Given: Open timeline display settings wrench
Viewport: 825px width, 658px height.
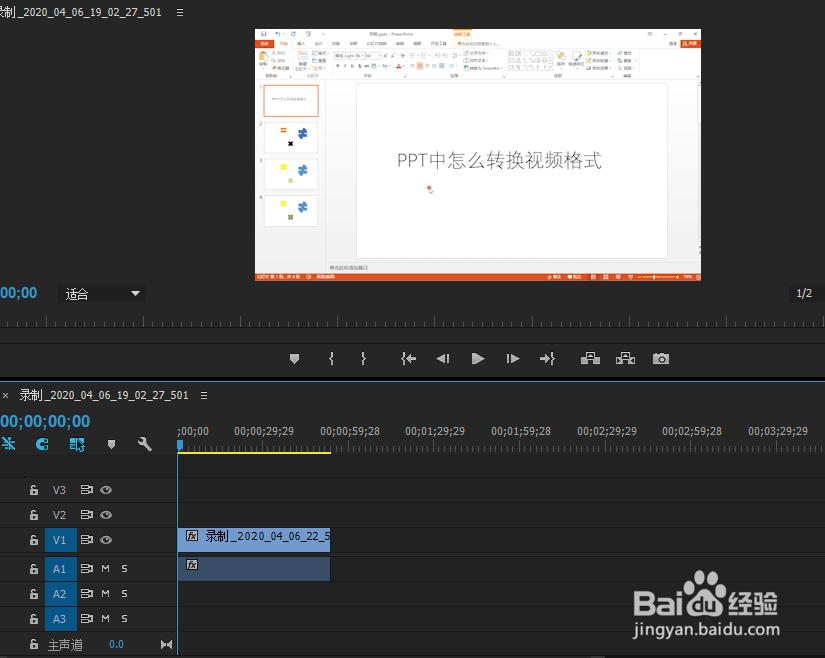Looking at the screenshot, I should coord(145,444).
